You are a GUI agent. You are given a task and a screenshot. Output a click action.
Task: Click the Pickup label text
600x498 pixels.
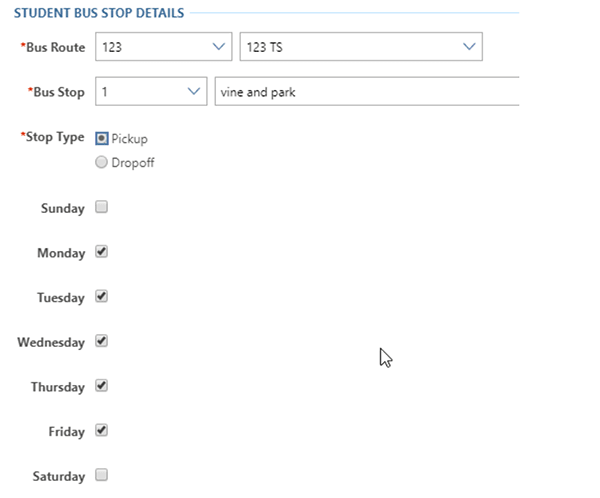(129, 139)
